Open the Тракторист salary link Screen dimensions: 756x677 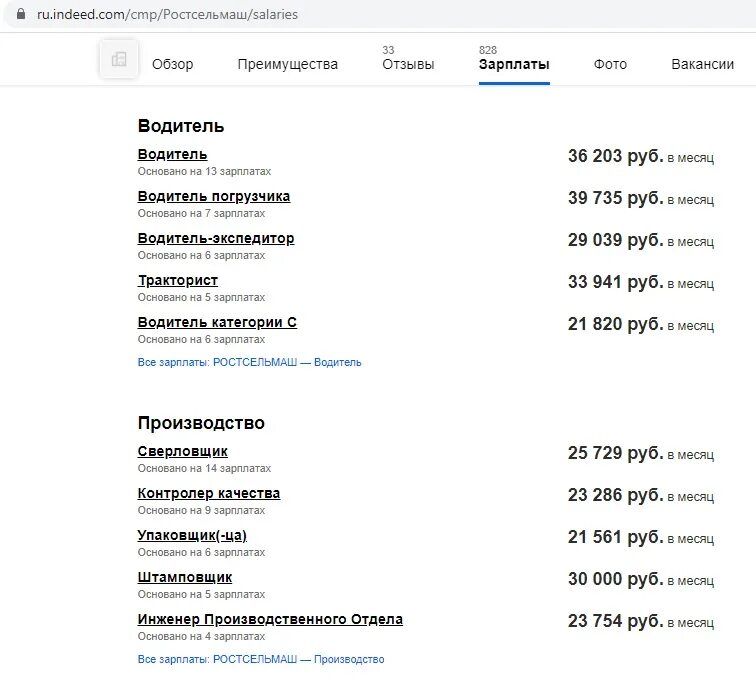coord(177,280)
